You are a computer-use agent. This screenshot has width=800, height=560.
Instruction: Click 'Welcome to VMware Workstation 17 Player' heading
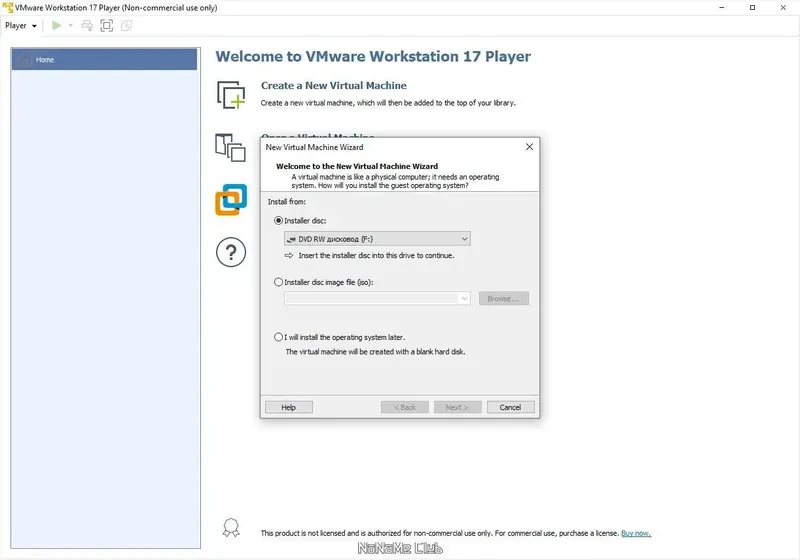(x=373, y=56)
